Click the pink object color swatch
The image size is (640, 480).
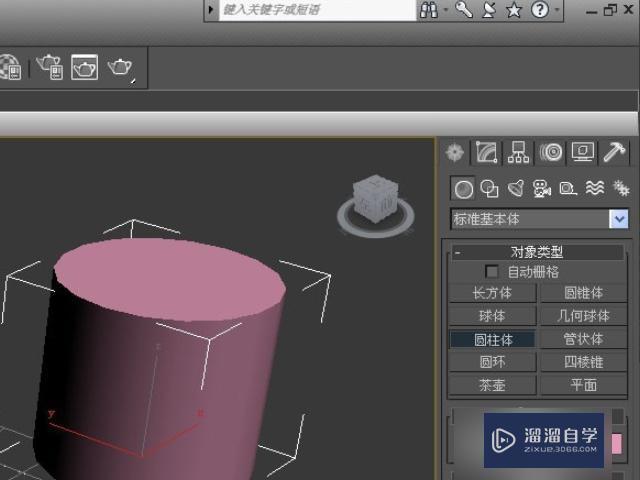[x=617, y=444]
